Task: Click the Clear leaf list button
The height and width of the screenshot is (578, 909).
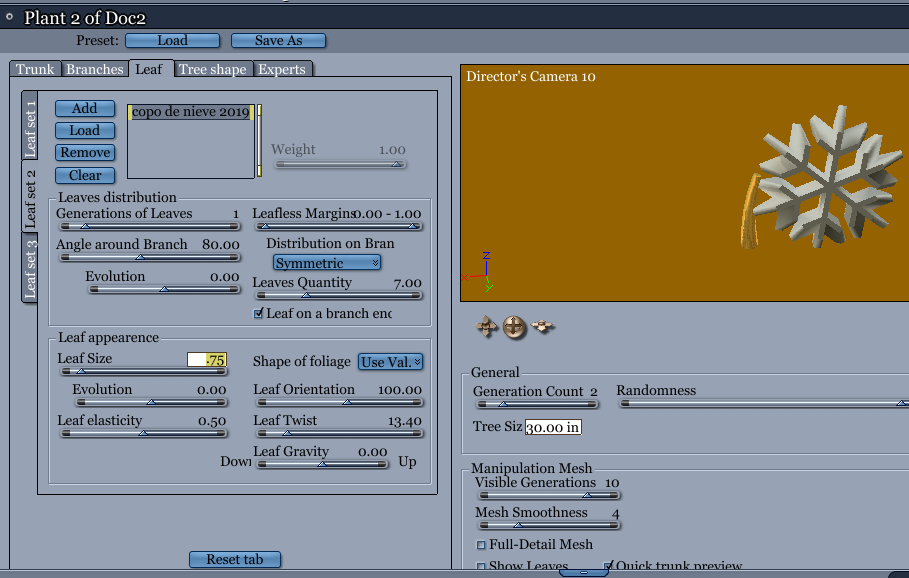Action: click(85, 175)
